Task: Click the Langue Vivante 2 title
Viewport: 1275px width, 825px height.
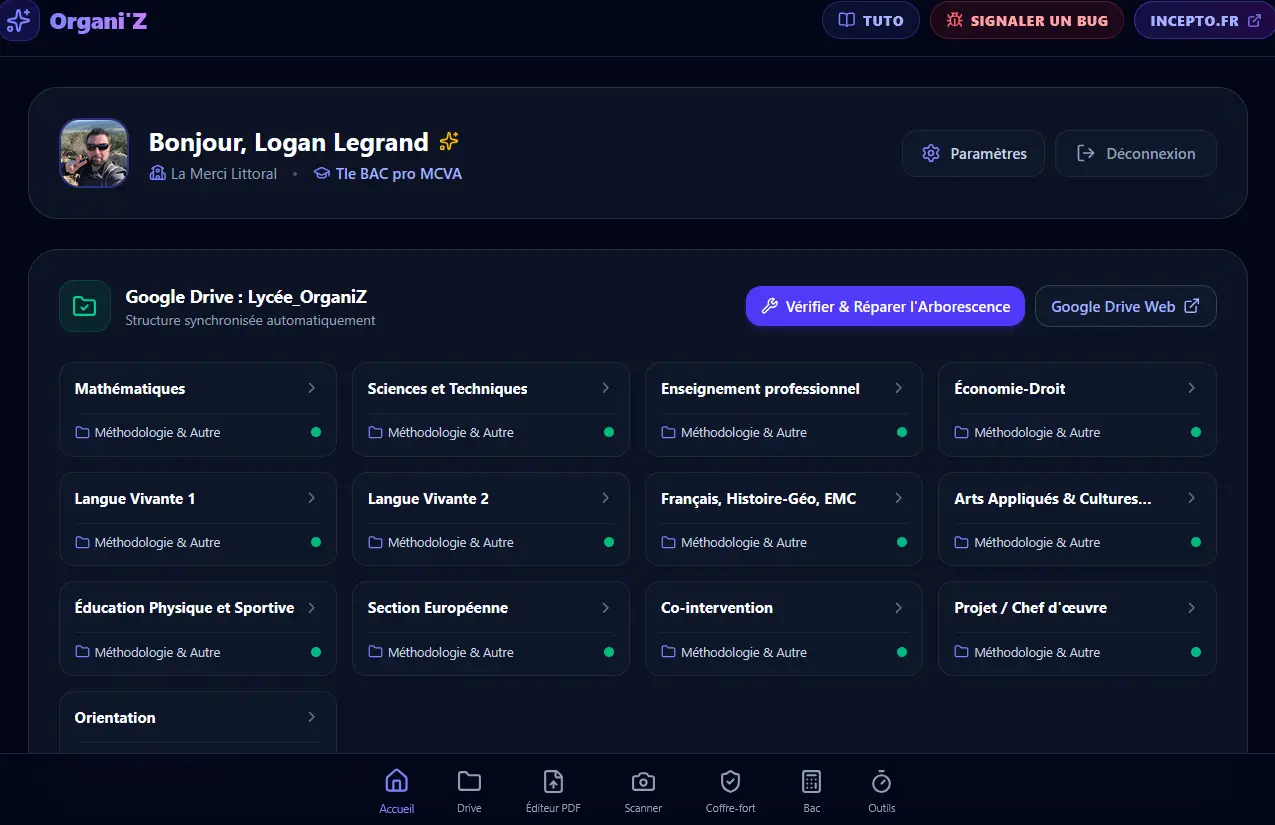Action: [428, 499]
